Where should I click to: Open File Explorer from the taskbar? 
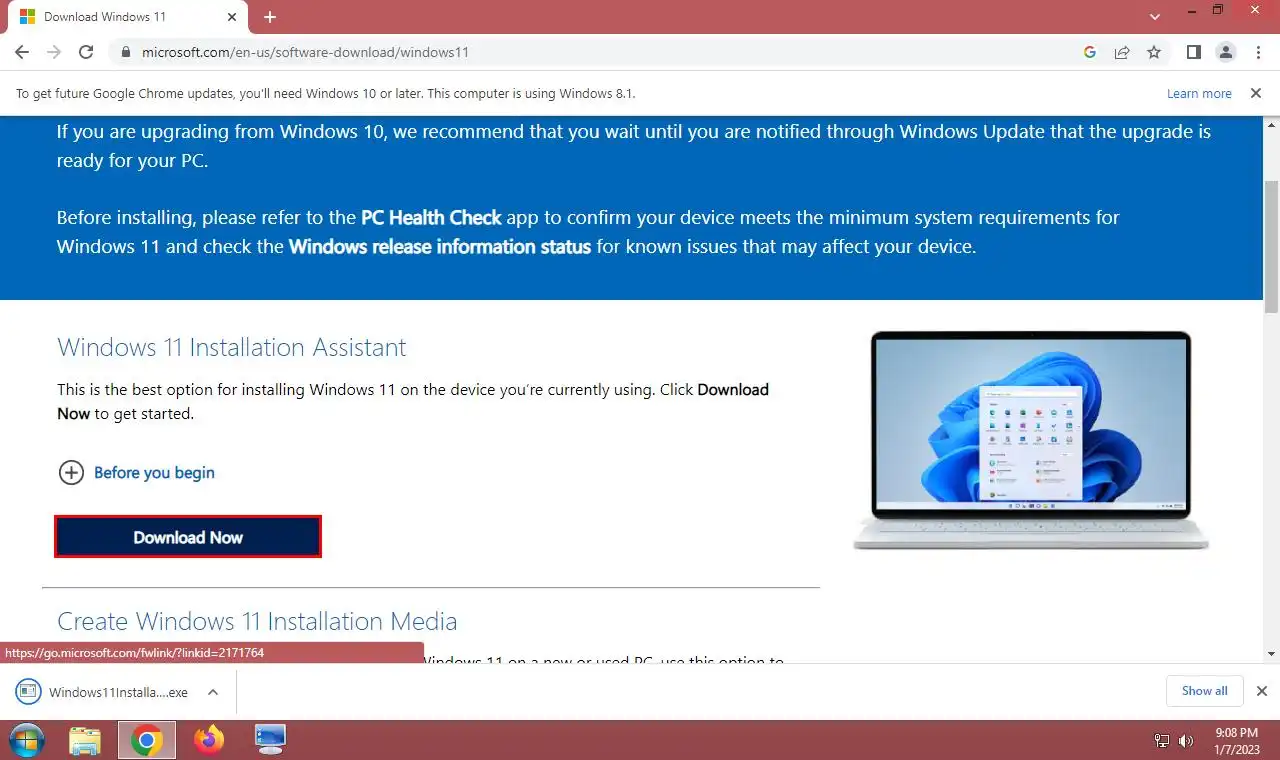(85, 740)
